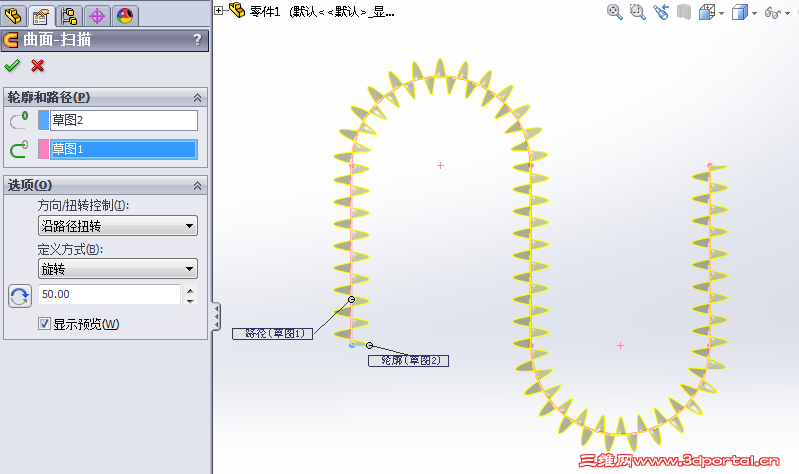Open the FeatureManager design tree tab

click(x=13, y=15)
